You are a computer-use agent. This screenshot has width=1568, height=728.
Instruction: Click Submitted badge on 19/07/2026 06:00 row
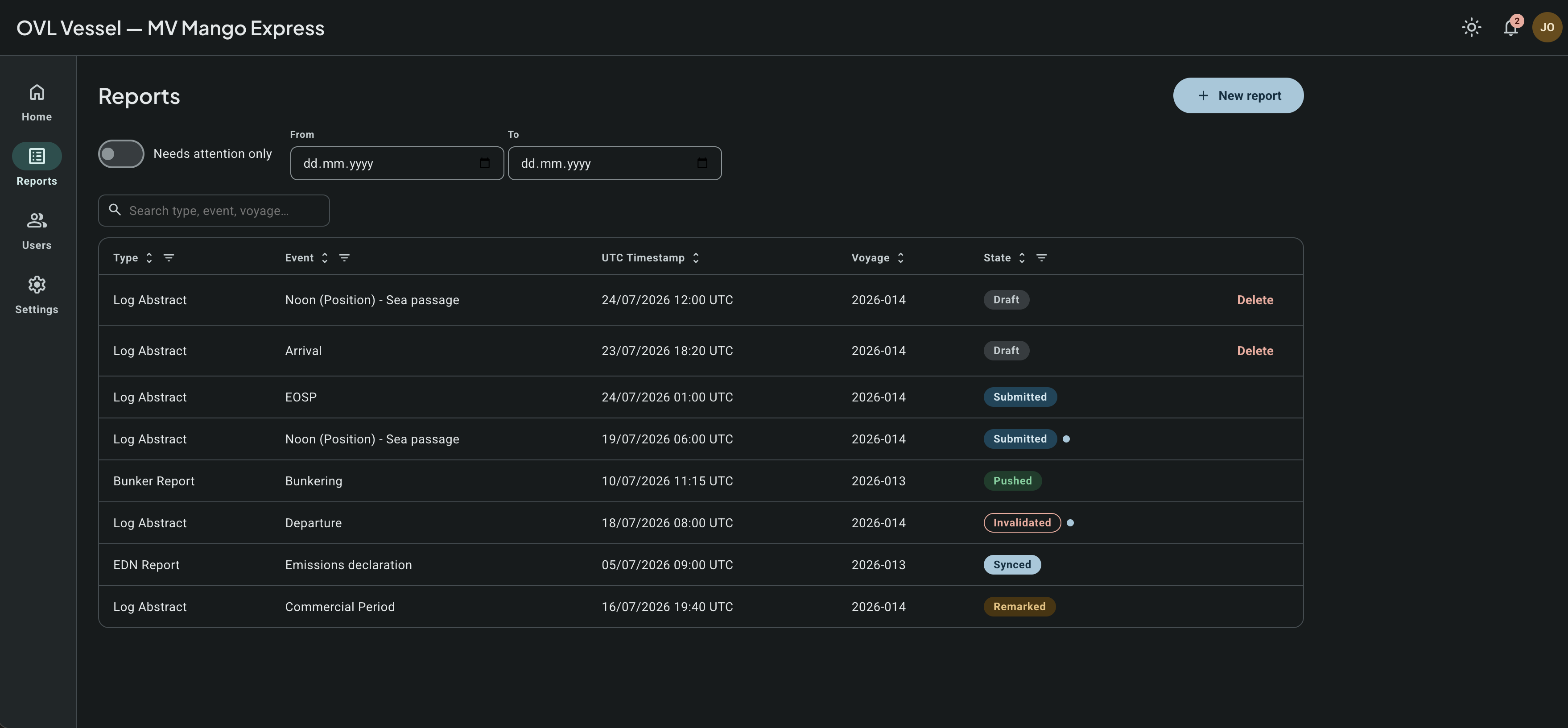coord(1020,439)
